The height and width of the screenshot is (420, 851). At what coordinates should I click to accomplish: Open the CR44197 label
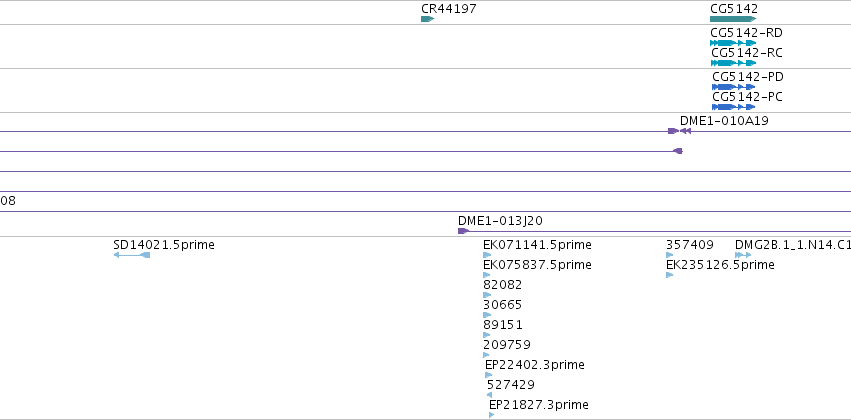pyautogui.click(x=449, y=9)
